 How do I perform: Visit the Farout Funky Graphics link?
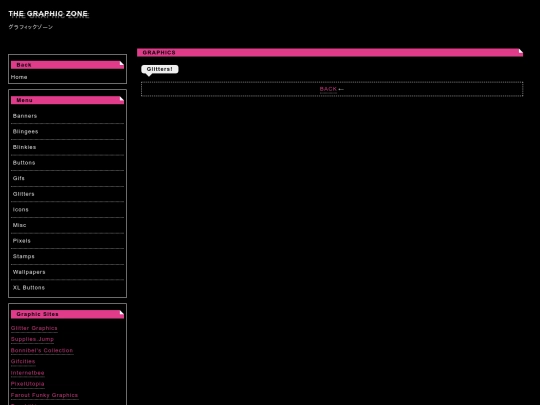[x=44, y=395]
